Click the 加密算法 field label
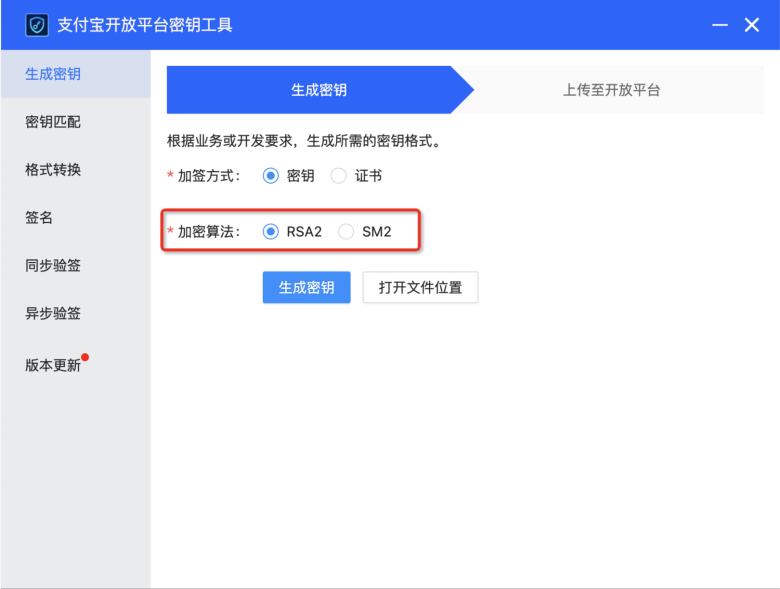This screenshot has height=589, width=780. click(208, 232)
